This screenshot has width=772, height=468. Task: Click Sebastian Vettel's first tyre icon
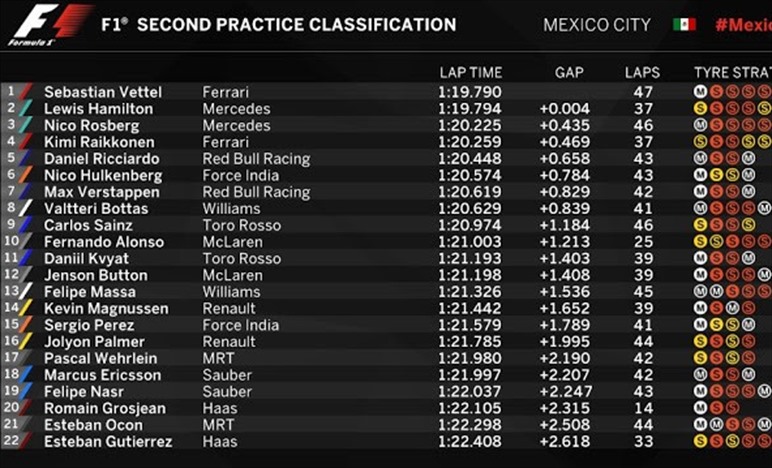coord(700,92)
